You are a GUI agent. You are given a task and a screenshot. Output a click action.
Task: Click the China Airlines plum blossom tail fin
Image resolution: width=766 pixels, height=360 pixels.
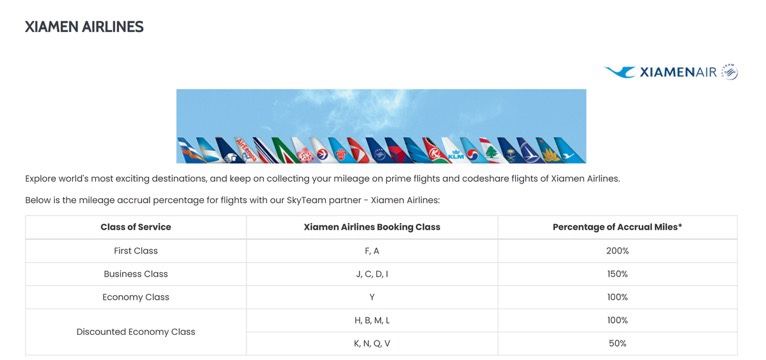(303, 150)
